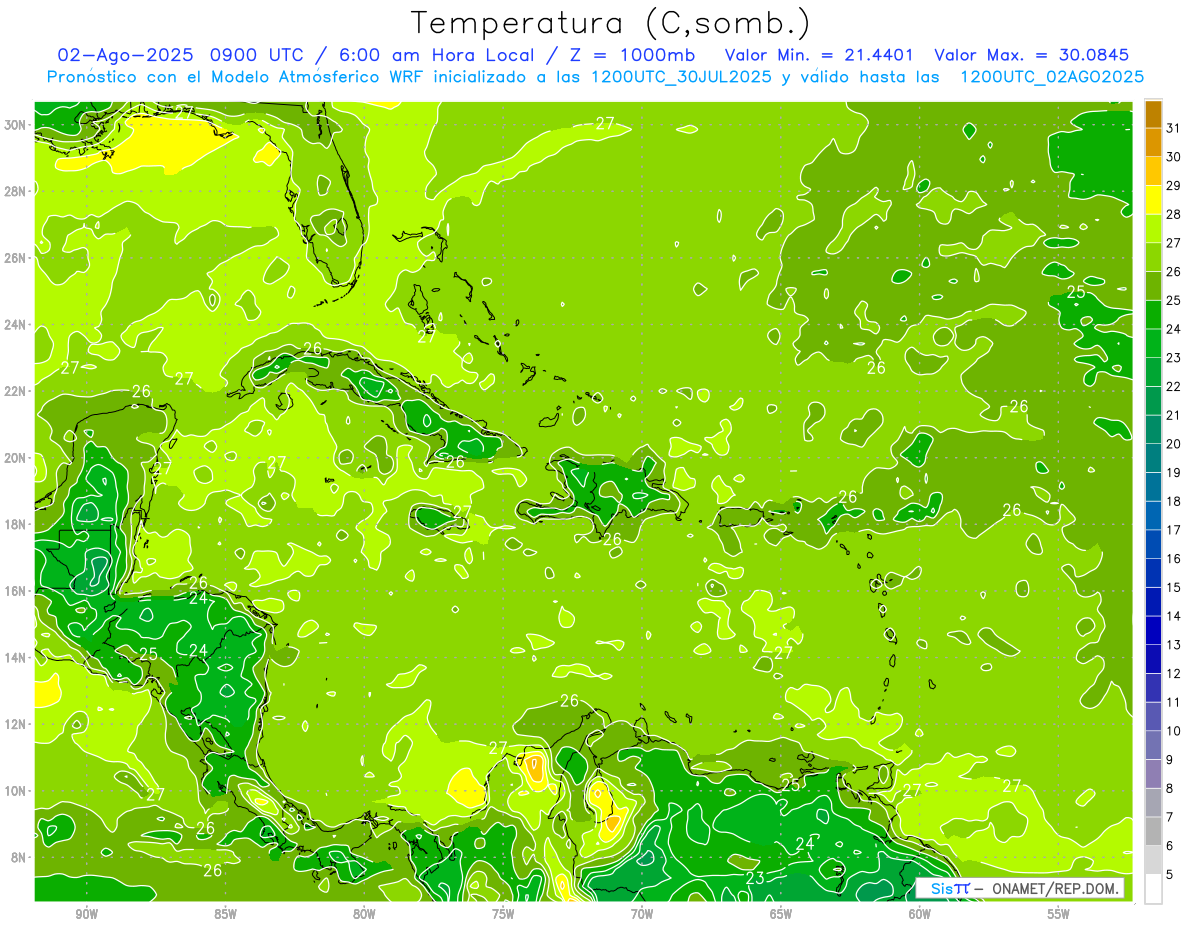Click the 8N latitude label
The image size is (1200, 927).
[19, 857]
